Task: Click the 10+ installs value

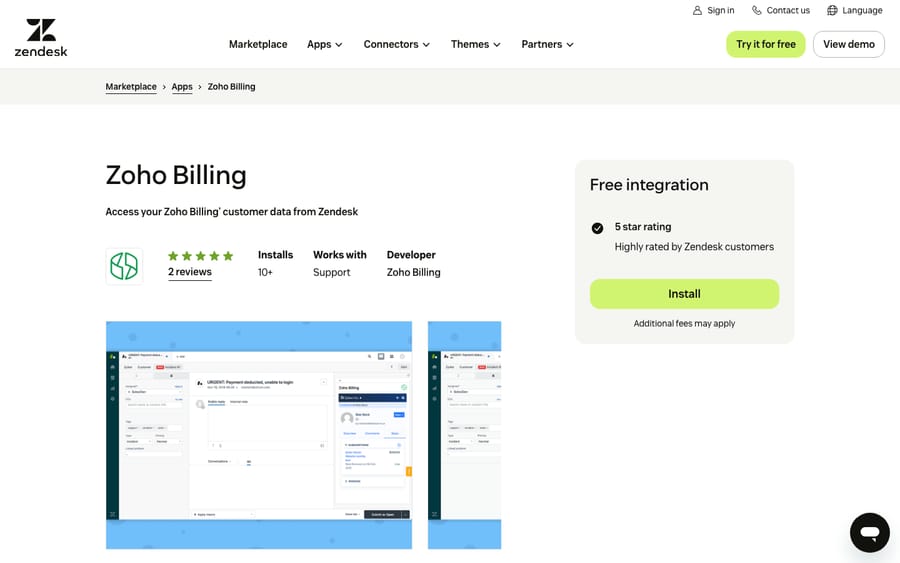Action: [x=265, y=273]
